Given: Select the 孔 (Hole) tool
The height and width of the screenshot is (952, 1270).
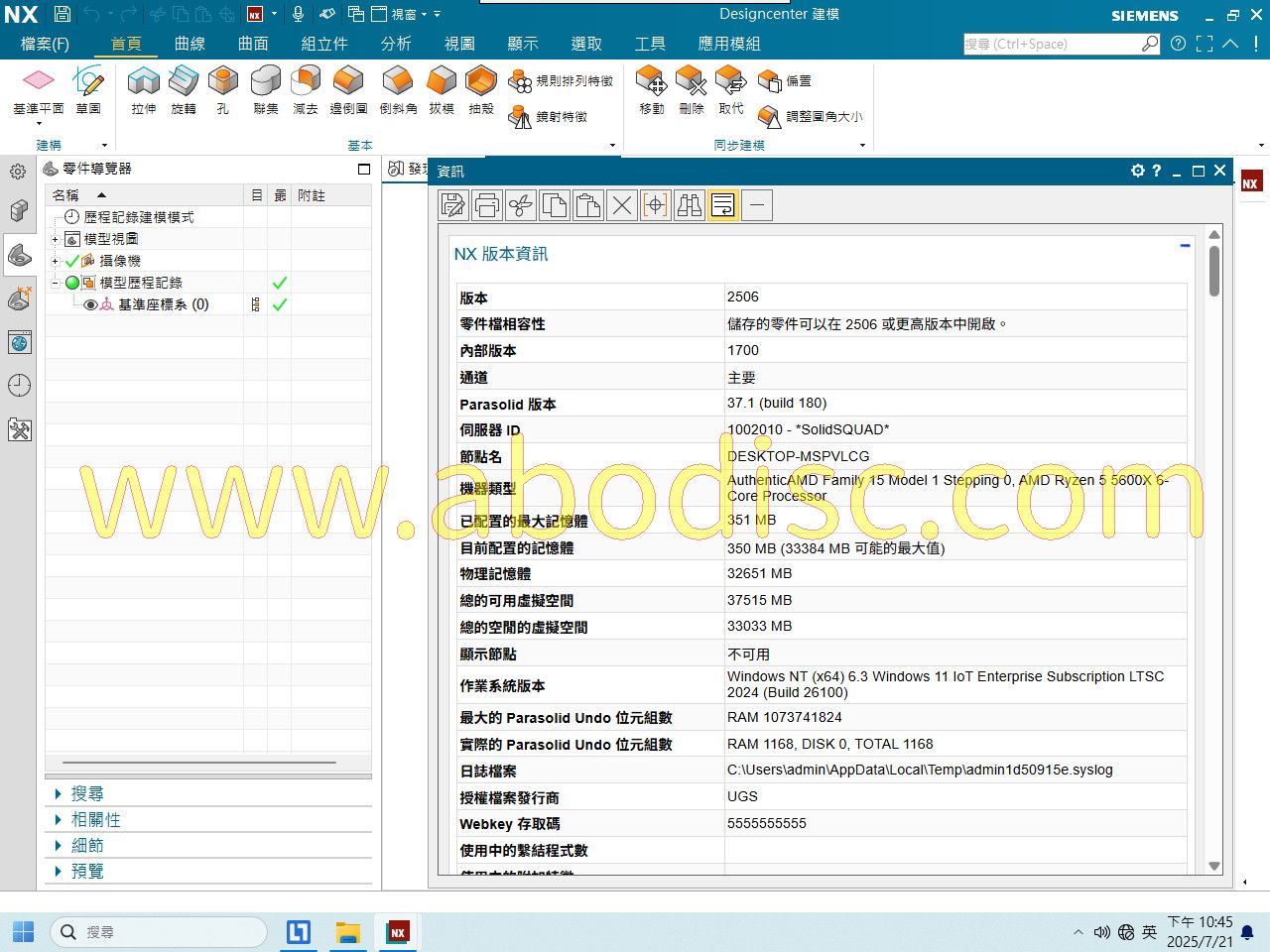Looking at the screenshot, I should tap(223, 90).
